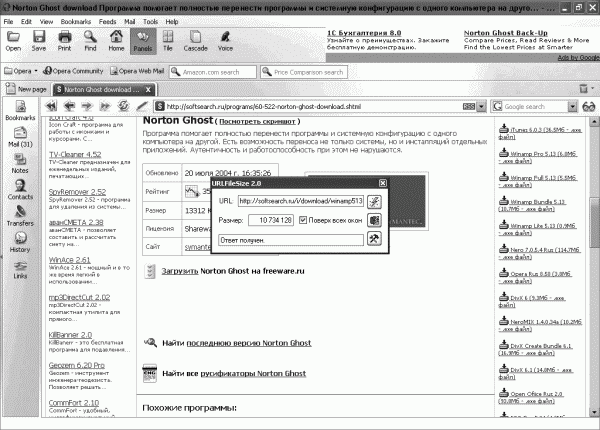Open the TV-Cleaner 4.52 link
Image resolution: width=600 pixels, height=430 pixels.
tap(75, 154)
